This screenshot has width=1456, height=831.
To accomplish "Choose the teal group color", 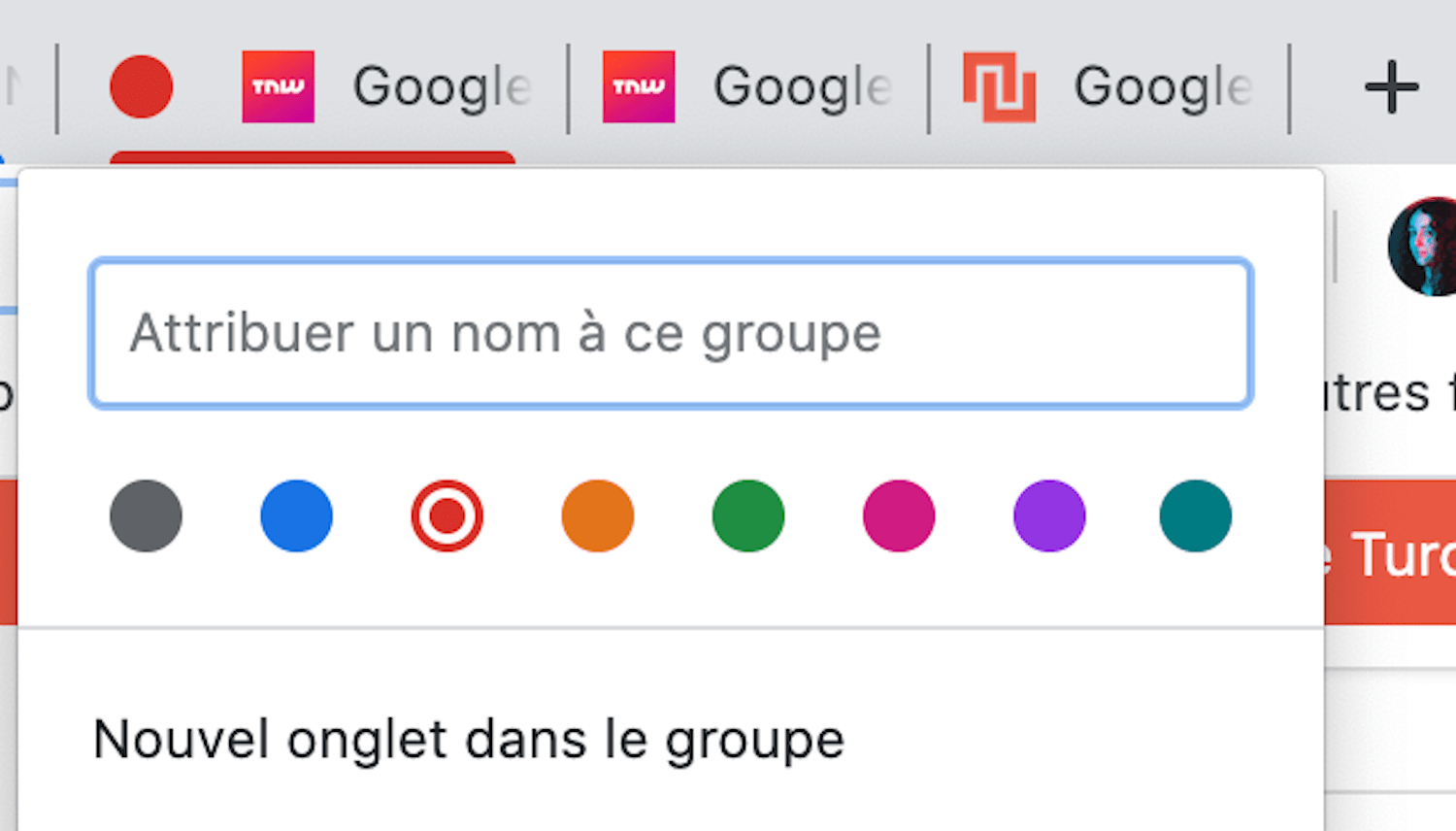I will 1196,515.
